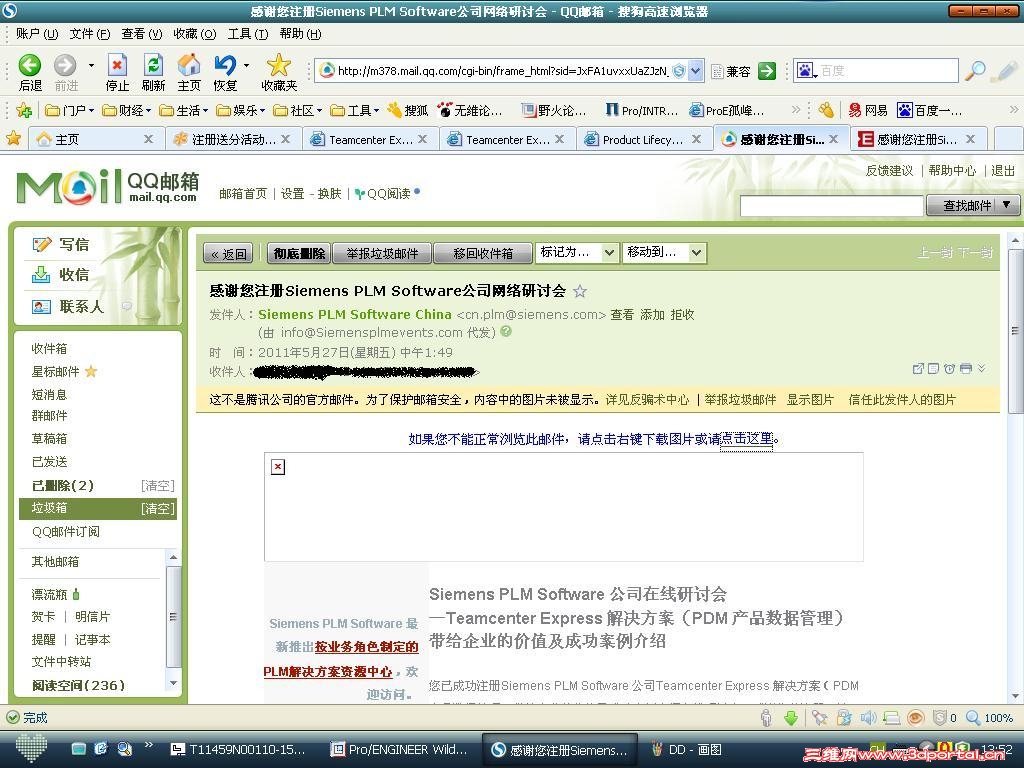Expand the 财经 bookmarks folder
Image resolution: width=1024 pixels, height=768 pixels.
(x=127, y=110)
